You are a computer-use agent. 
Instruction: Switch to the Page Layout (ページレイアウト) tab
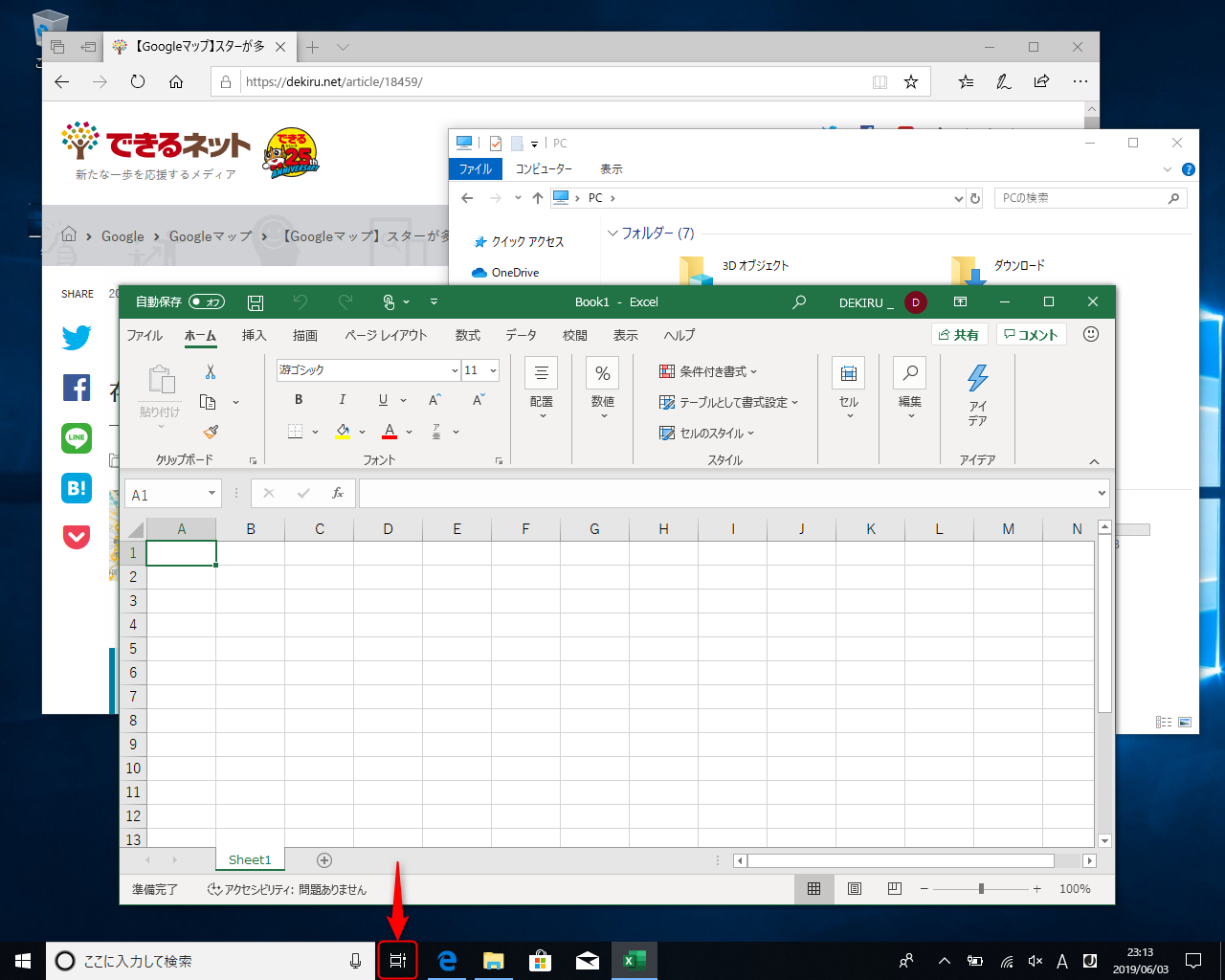(386, 335)
